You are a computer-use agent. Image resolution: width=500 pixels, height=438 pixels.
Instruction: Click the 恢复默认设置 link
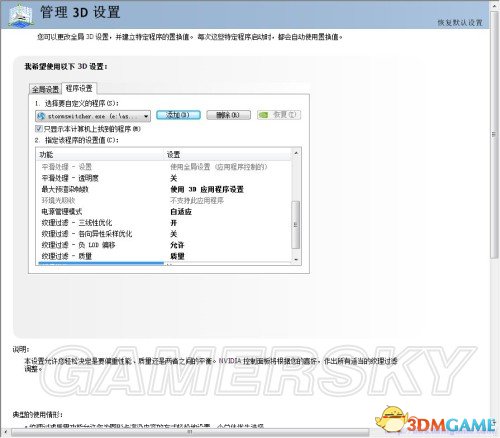pos(460,23)
